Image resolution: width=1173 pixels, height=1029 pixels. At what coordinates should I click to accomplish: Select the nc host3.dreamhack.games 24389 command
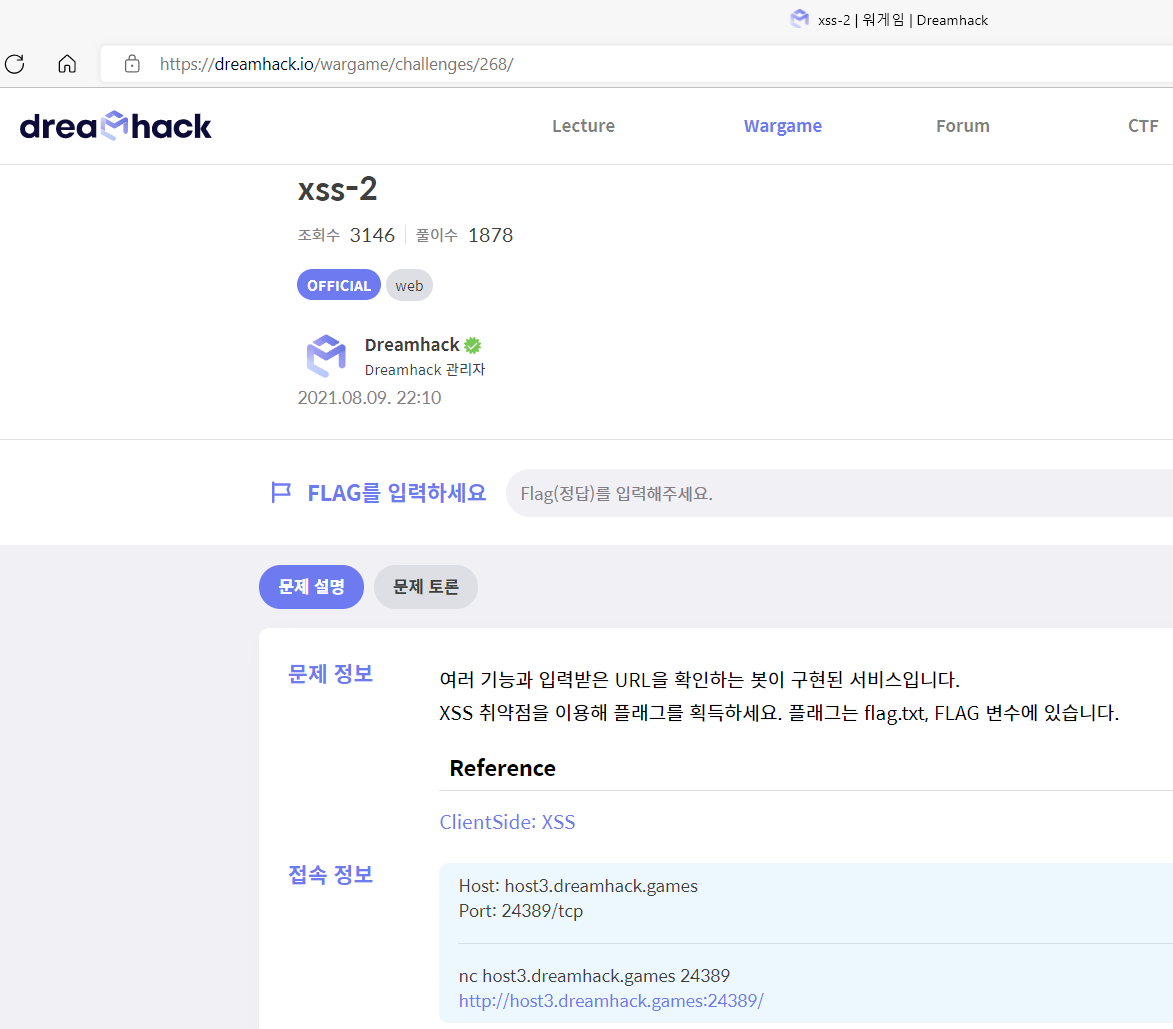[x=594, y=976]
